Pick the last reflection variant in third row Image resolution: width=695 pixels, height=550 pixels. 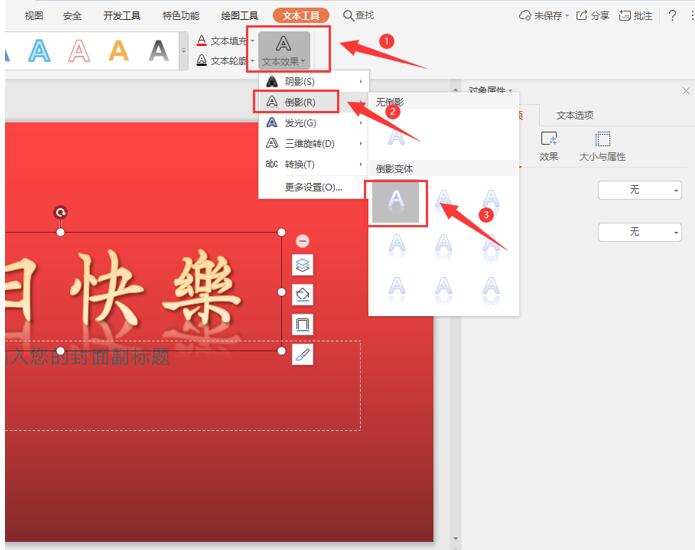(x=491, y=289)
